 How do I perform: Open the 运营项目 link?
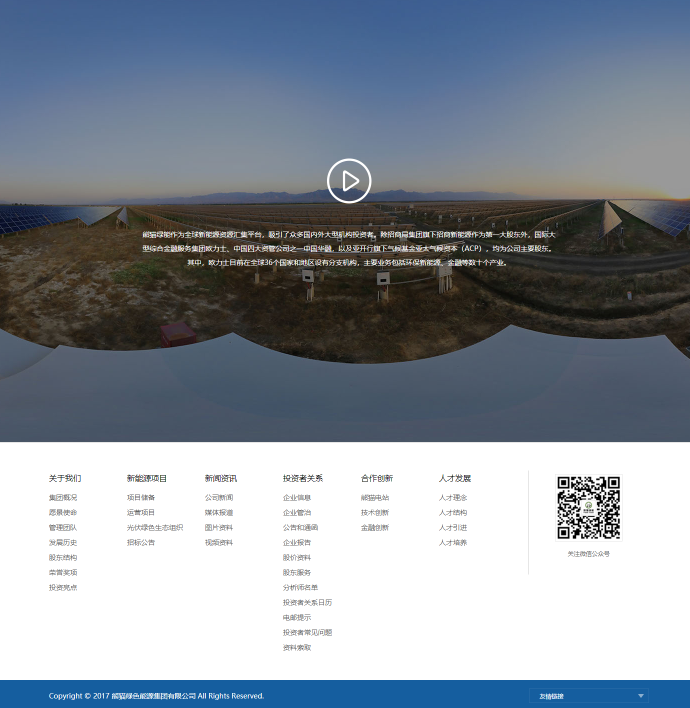(x=141, y=512)
